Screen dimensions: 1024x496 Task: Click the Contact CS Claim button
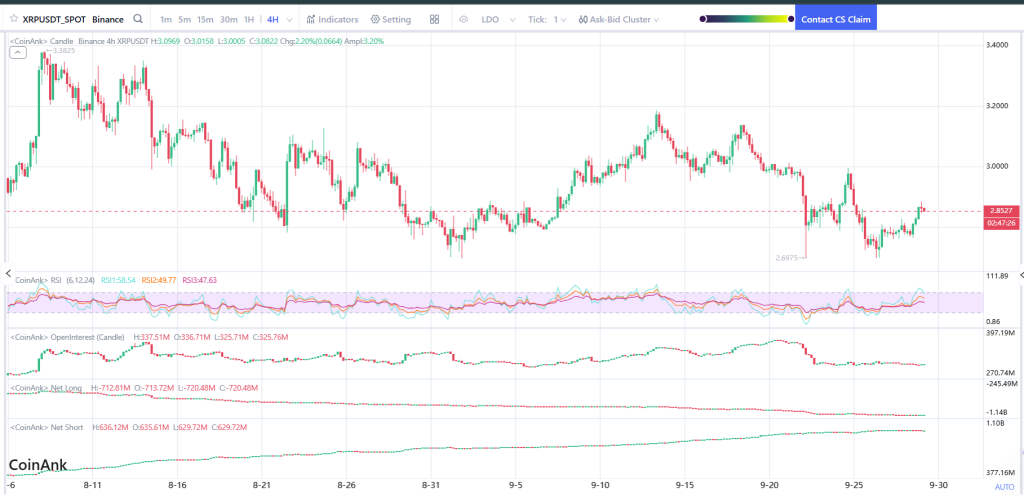[x=835, y=19]
